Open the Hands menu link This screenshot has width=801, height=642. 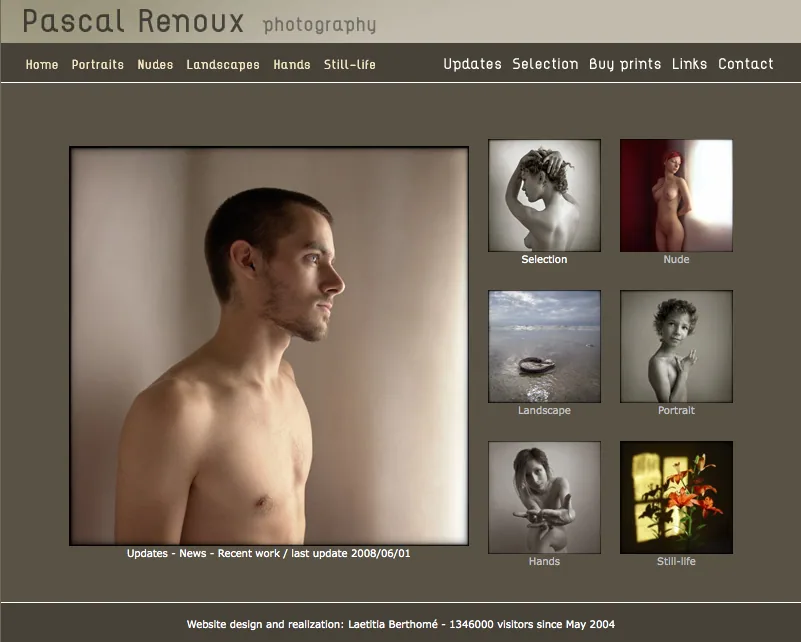click(x=292, y=64)
